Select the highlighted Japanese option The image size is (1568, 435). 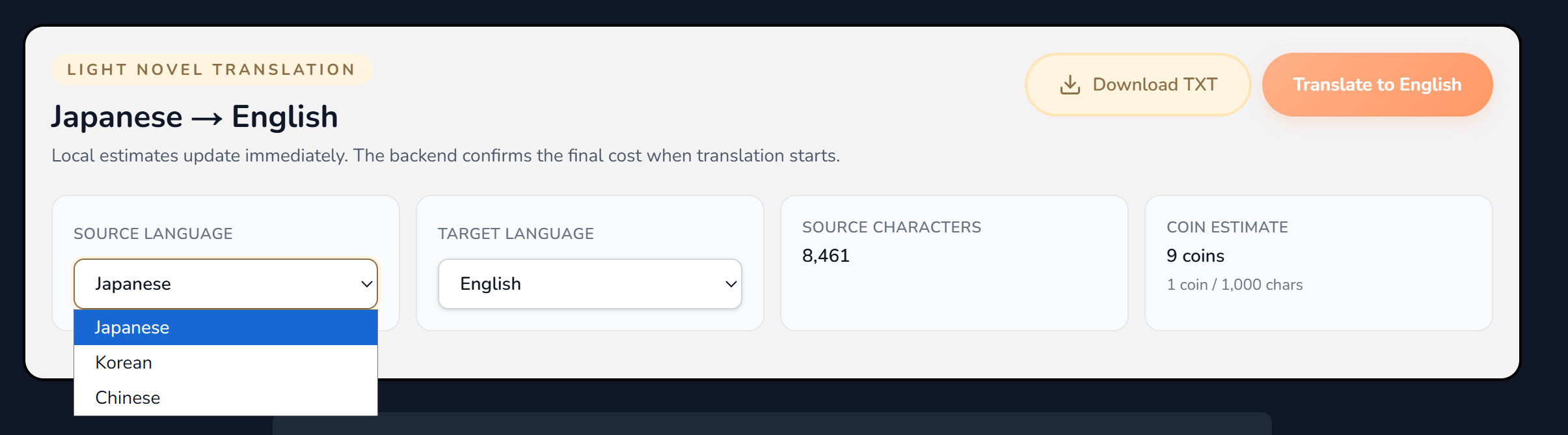(x=225, y=328)
